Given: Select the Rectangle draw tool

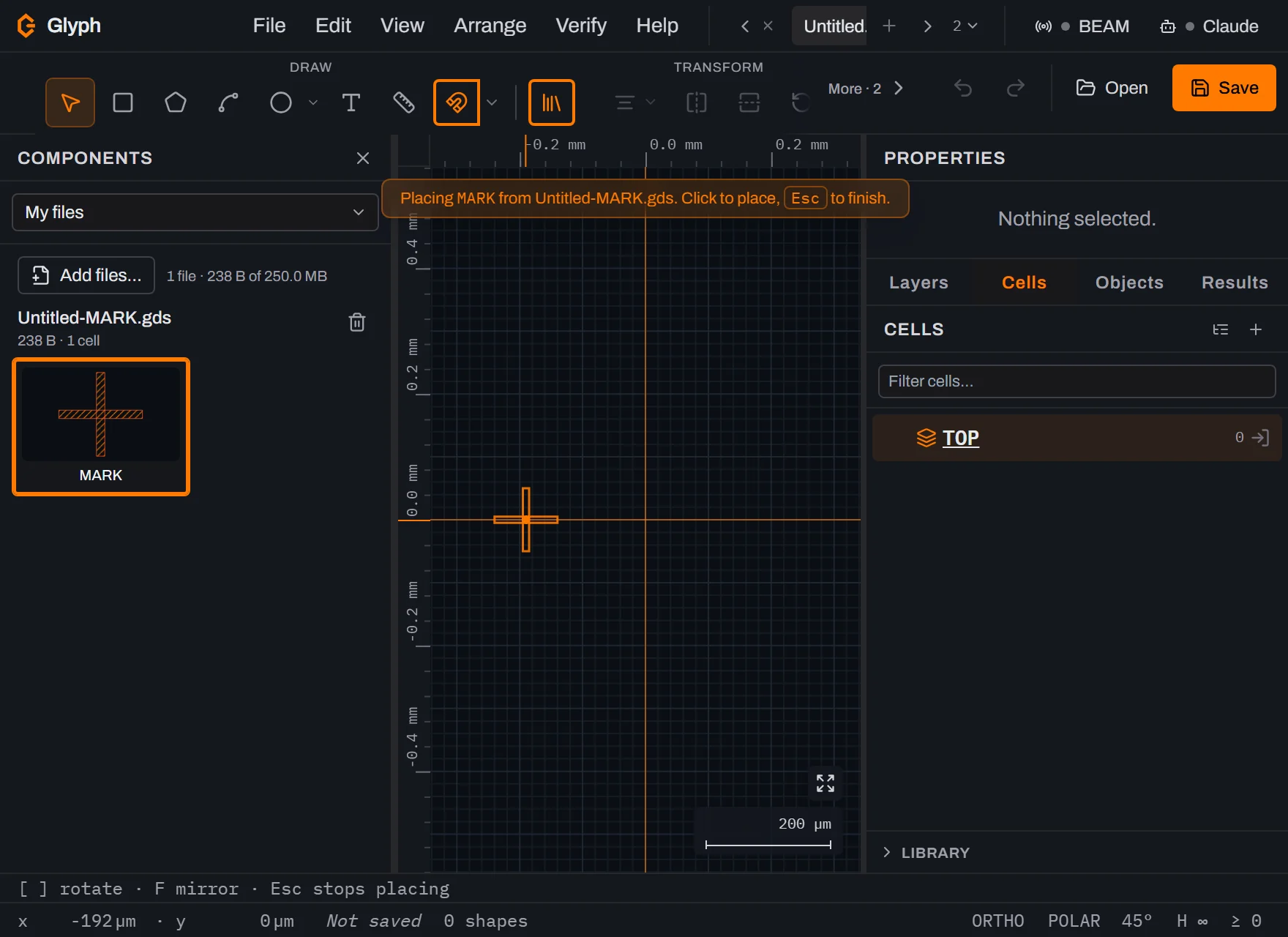Looking at the screenshot, I should click(x=123, y=102).
